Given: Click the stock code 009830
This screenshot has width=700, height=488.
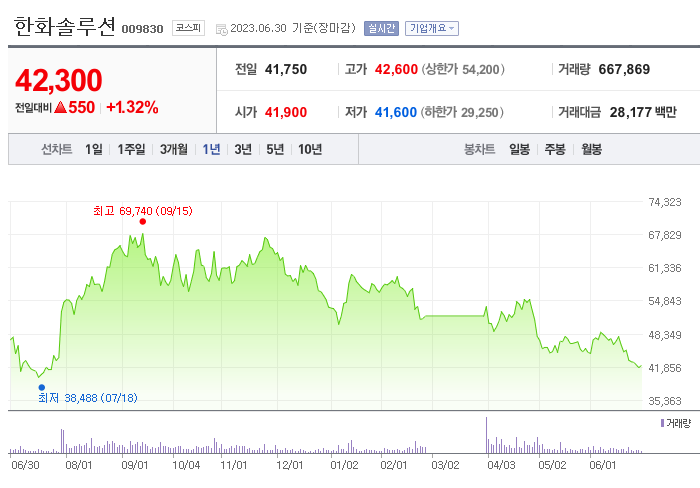Looking at the screenshot, I should tap(142, 29).
